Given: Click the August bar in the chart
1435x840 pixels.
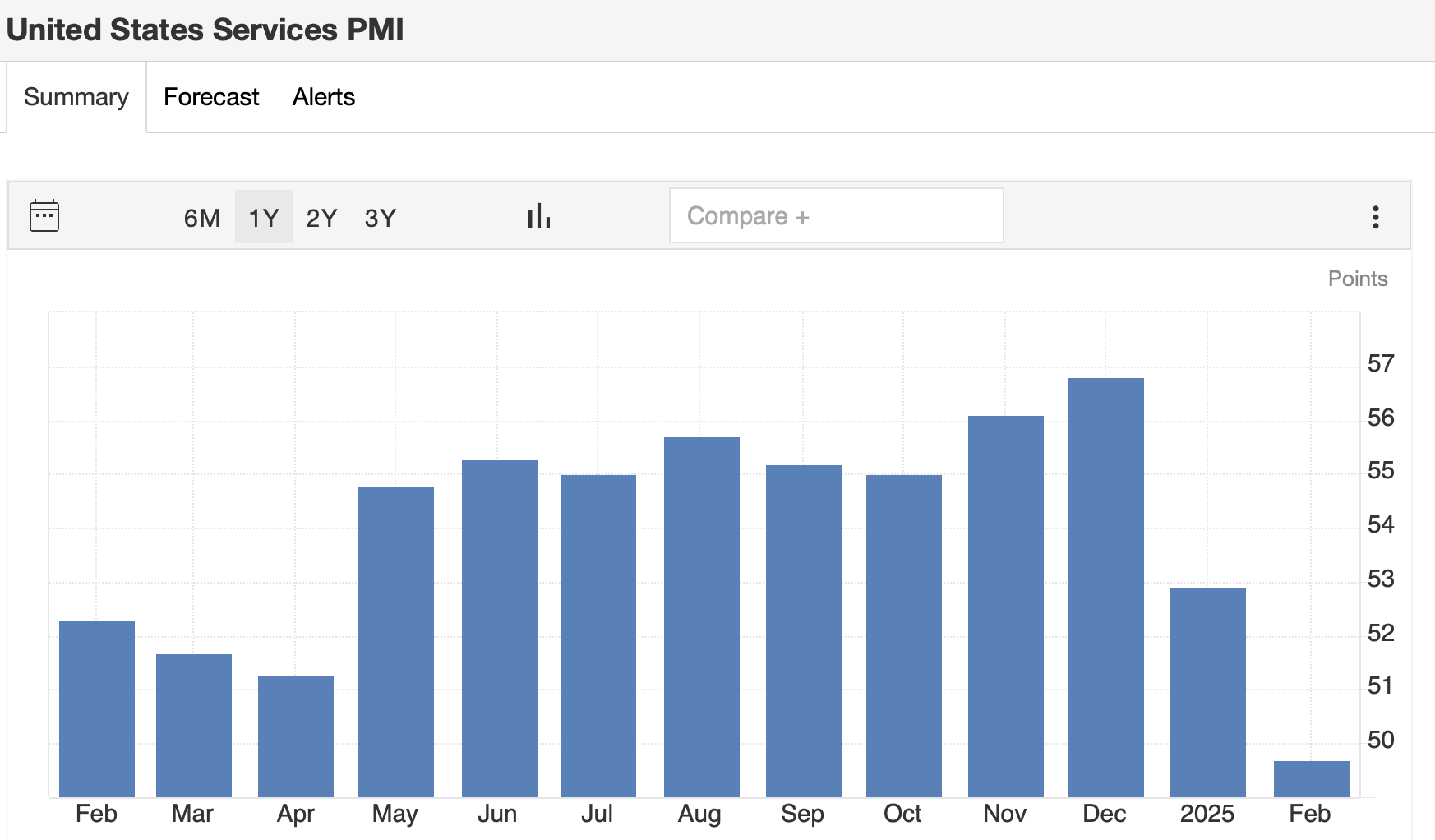Looking at the screenshot, I should 701,616.
